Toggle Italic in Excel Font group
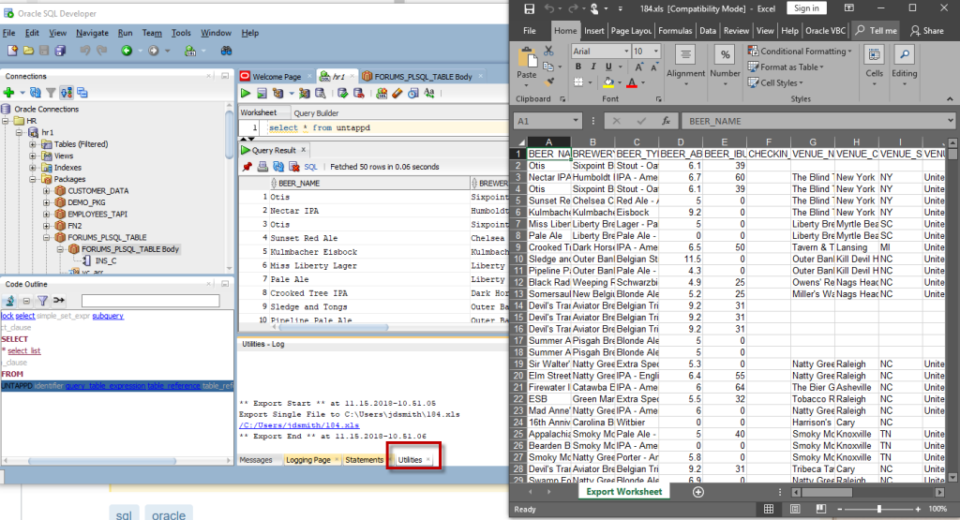The width and height of the screenshot is (960, 520). (x=593, y=67)
